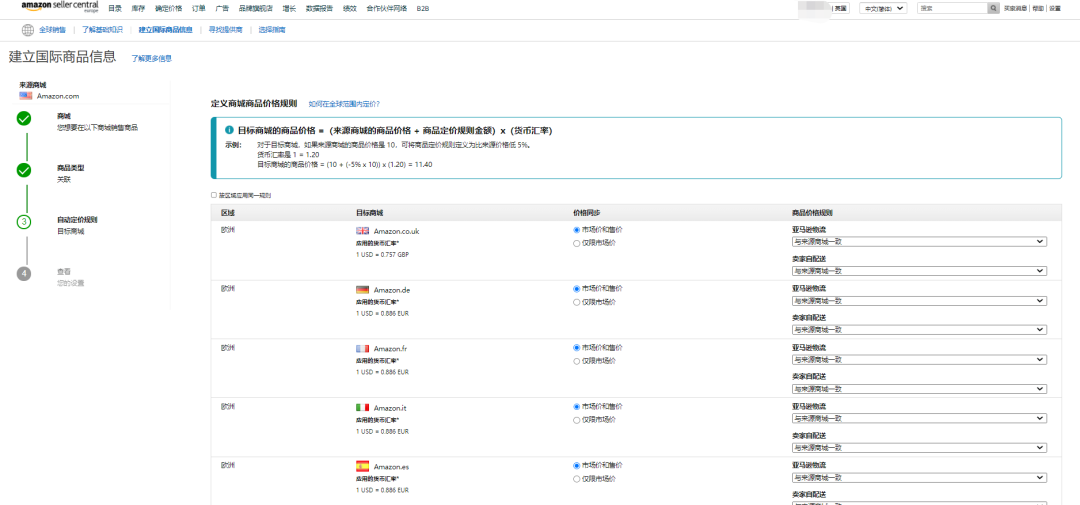Click the 绩效 menu
This screenshot has height=505, width=1080.
coord(350,8)
